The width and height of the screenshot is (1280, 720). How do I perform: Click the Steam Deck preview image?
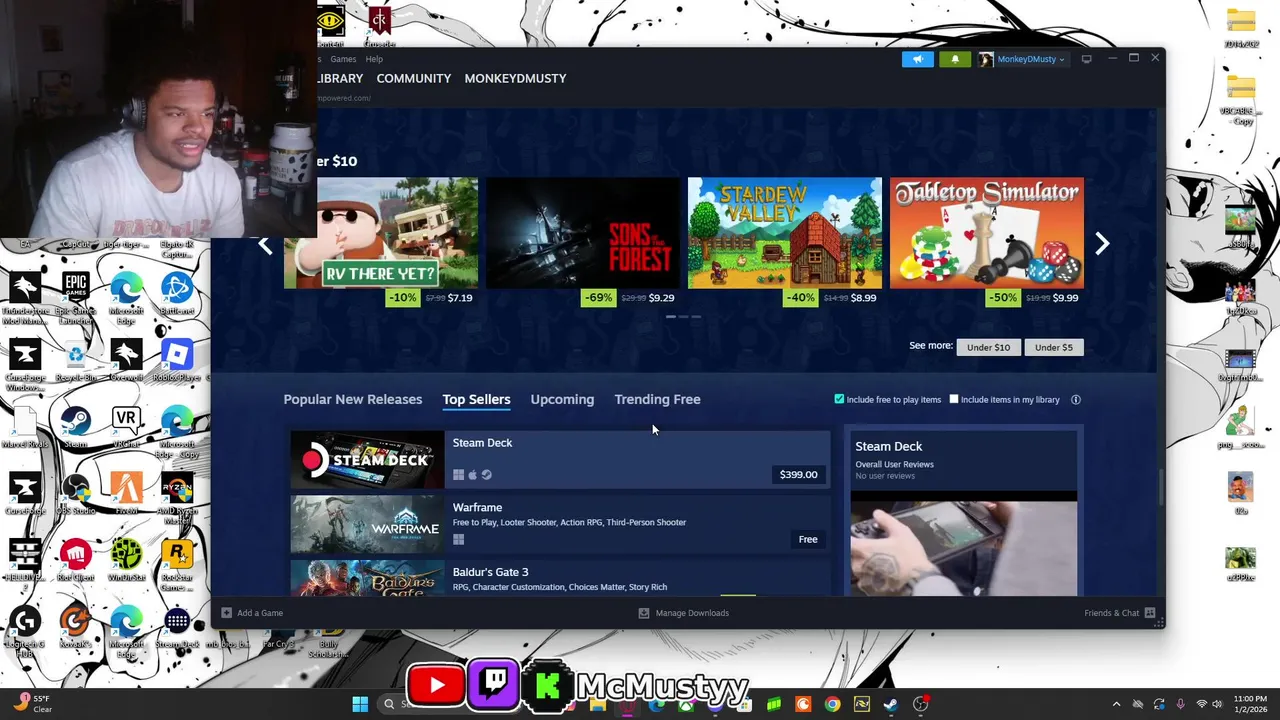(x=964, y=545)
